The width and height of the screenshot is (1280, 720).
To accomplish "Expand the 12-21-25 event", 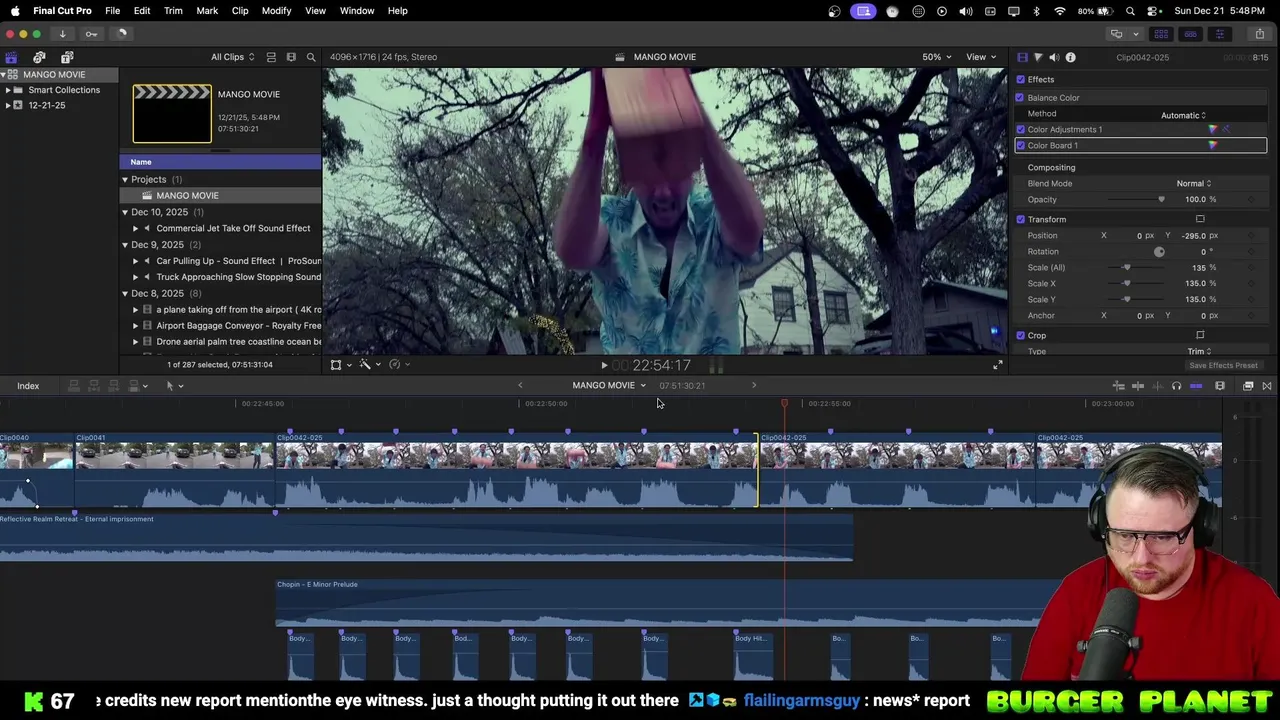I will [x=8, y=105].
